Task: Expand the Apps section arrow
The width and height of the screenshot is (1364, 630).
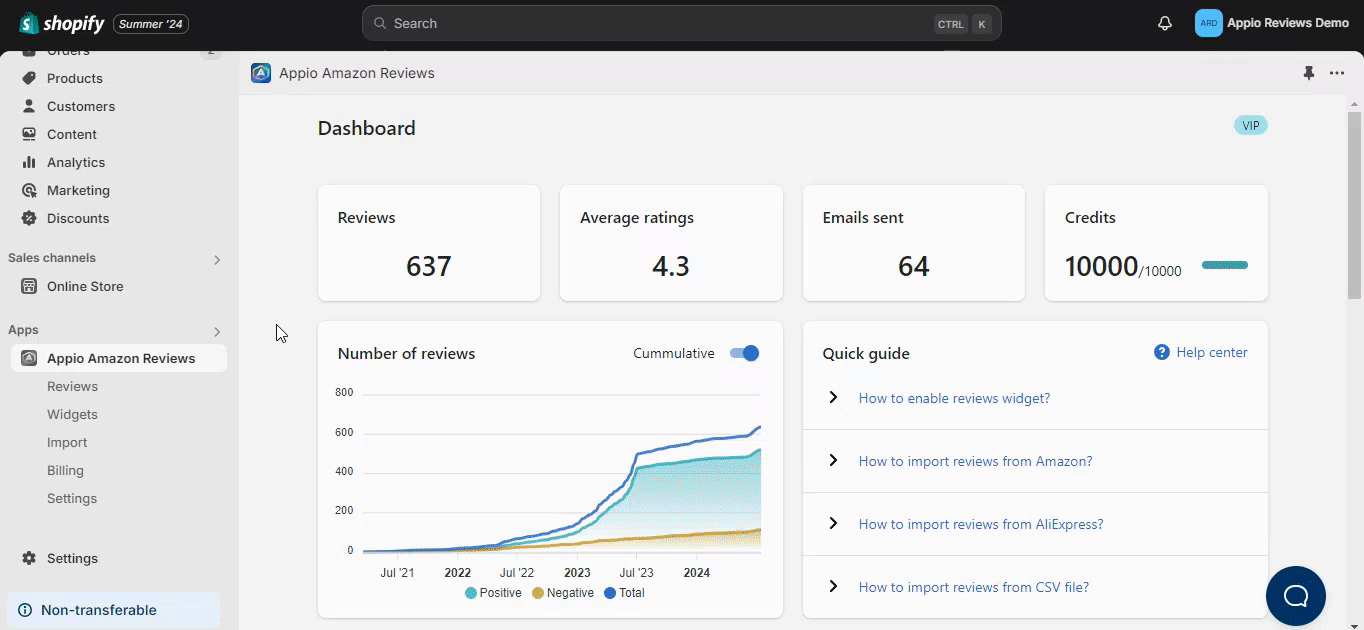Action: click(x=217, y=332)
